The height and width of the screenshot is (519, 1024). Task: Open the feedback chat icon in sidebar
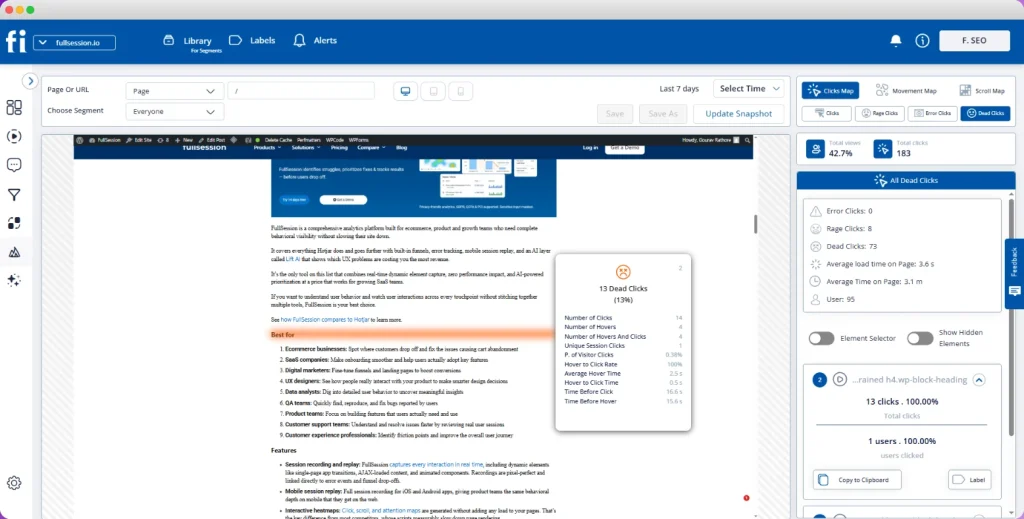[14, 165]
